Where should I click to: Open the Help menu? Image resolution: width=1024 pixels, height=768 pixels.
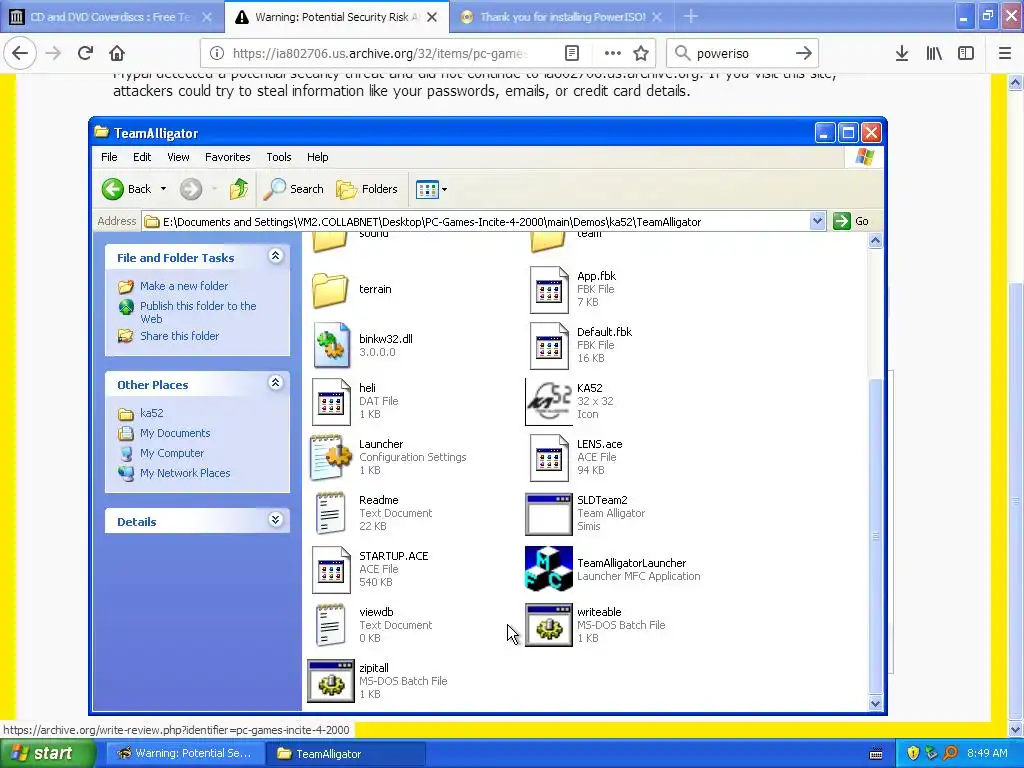click(x=317, y=157)
